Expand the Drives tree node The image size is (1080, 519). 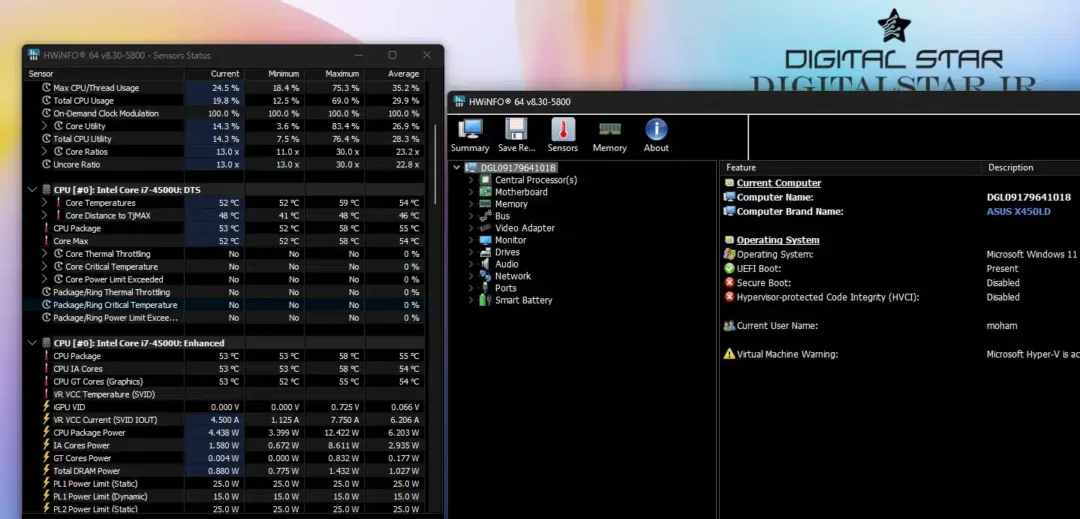(x=472, y=252)
